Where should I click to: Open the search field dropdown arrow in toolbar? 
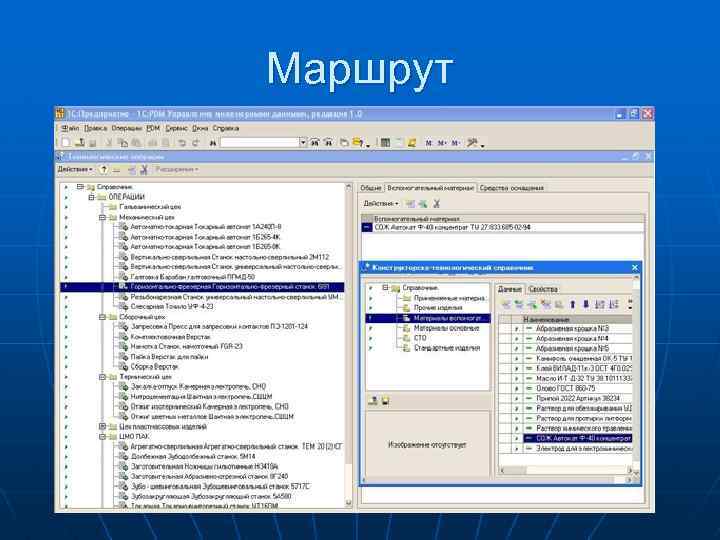(303, 143)
